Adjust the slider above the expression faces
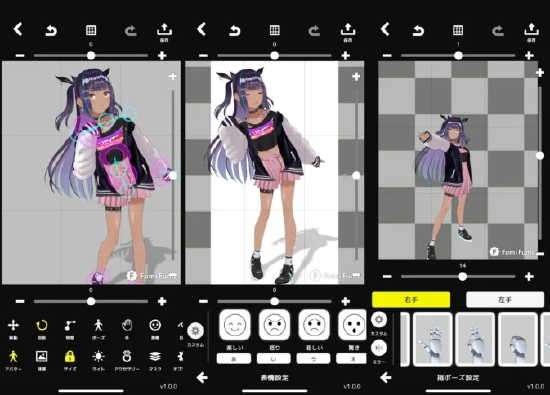Screen dimensions: 550x395 point(275,301)
